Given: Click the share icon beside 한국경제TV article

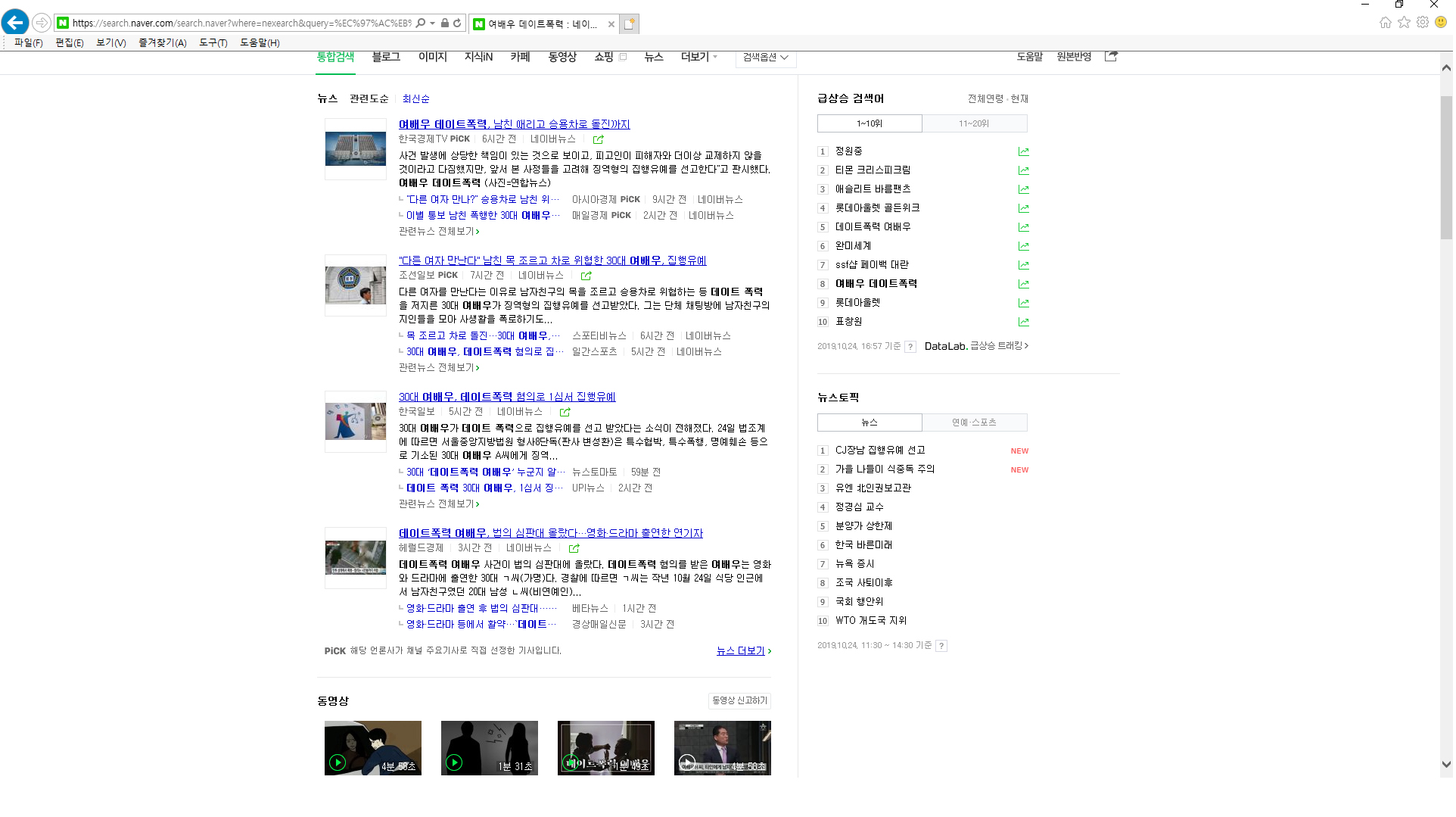Looking at the screenshot, I should point(599,139).
